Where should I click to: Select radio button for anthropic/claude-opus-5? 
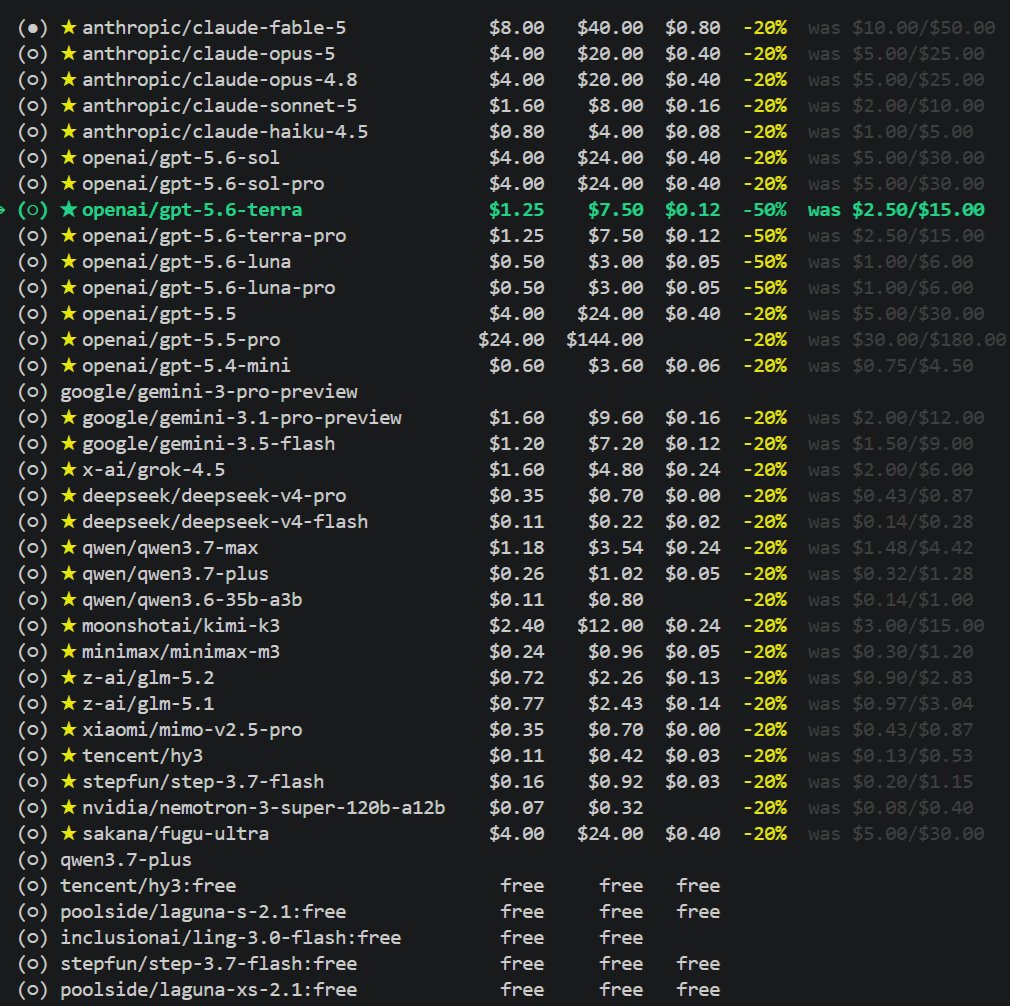pos(33,53)
